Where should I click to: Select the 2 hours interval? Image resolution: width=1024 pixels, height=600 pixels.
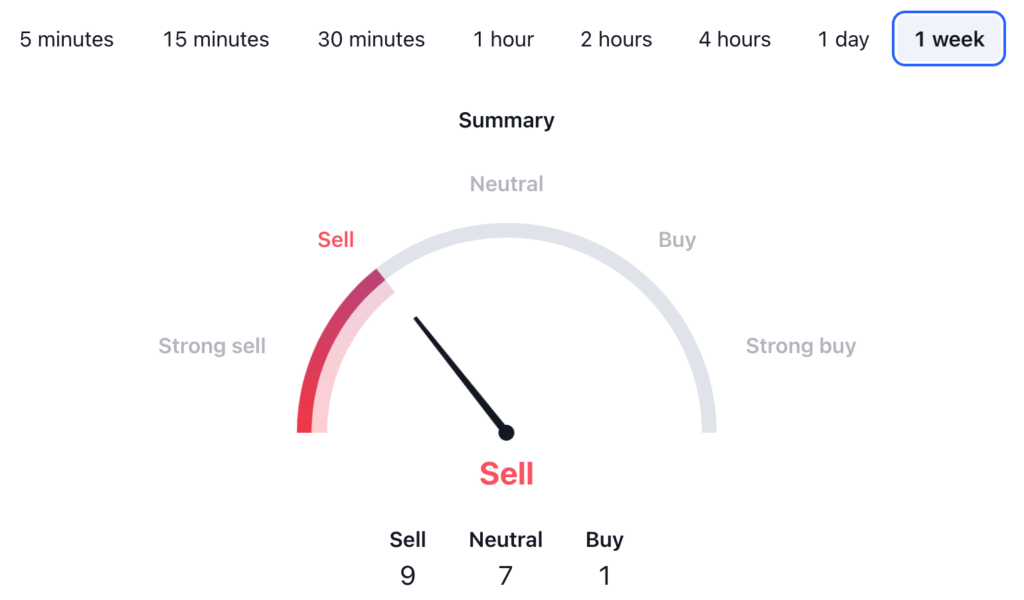pos(616,40)
